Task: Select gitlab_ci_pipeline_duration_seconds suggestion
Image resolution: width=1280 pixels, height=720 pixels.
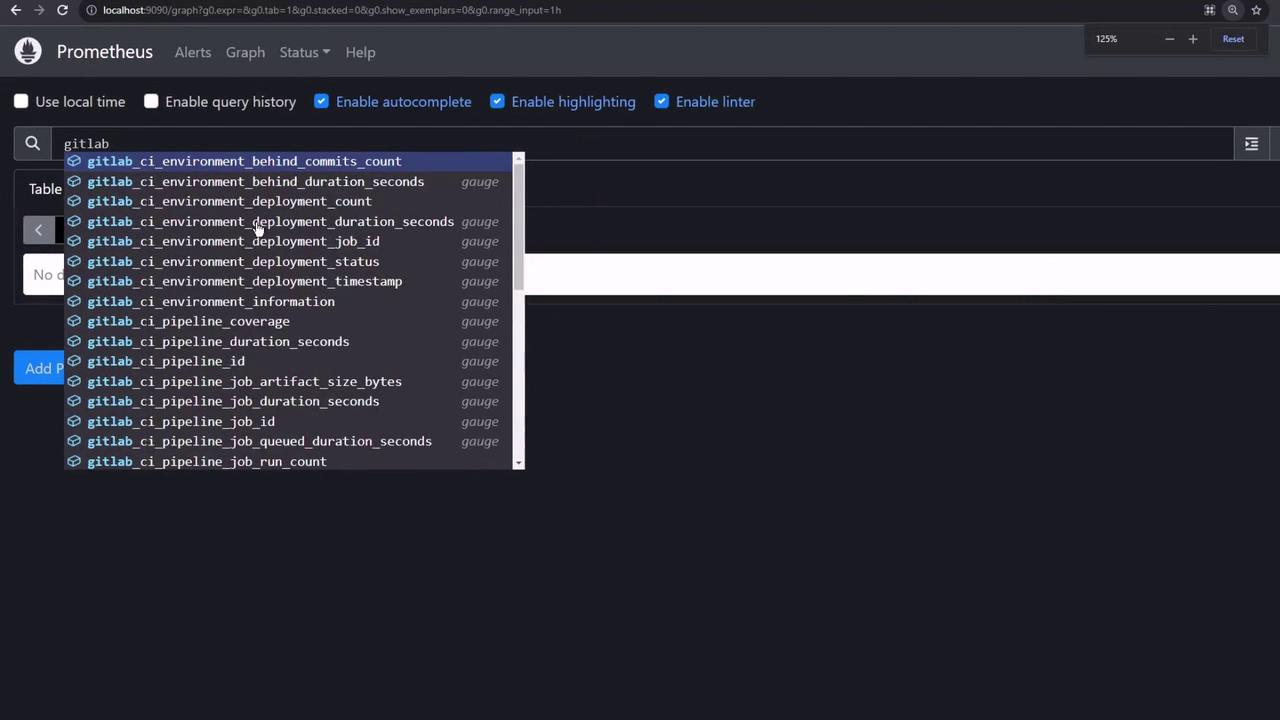Action: (289, 341)
